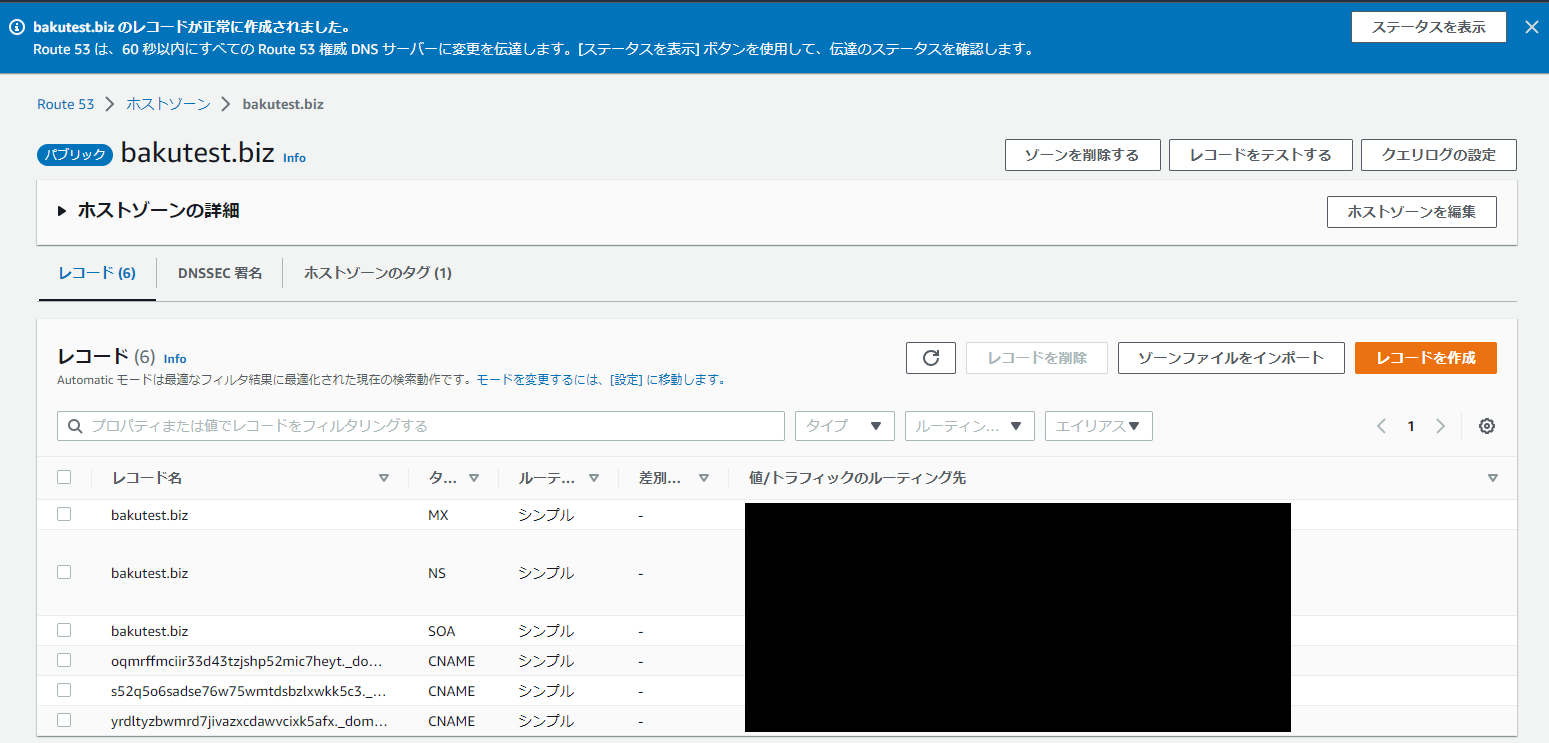Go to previous page arrow
This screenshot has height=743, width=1549.
(1381, 426)
